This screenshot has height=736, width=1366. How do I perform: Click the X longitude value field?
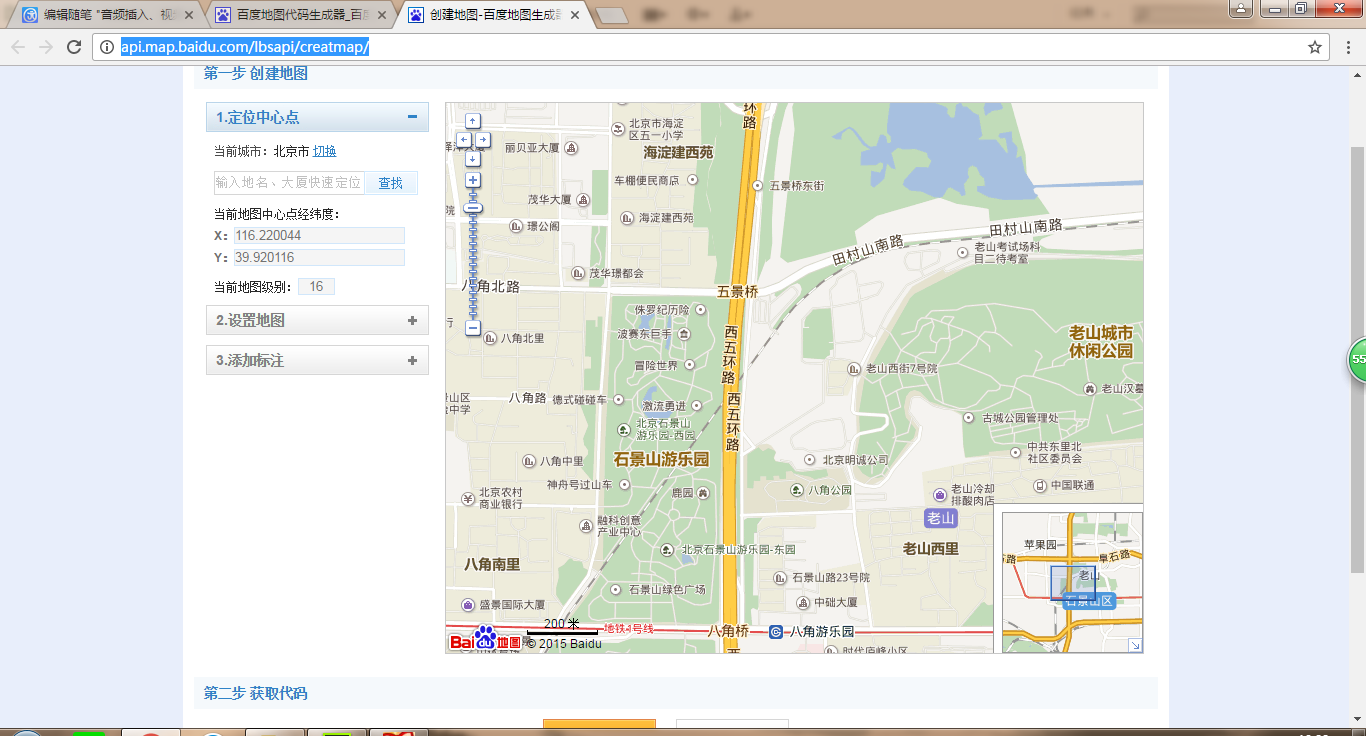[x=319, y=236]
